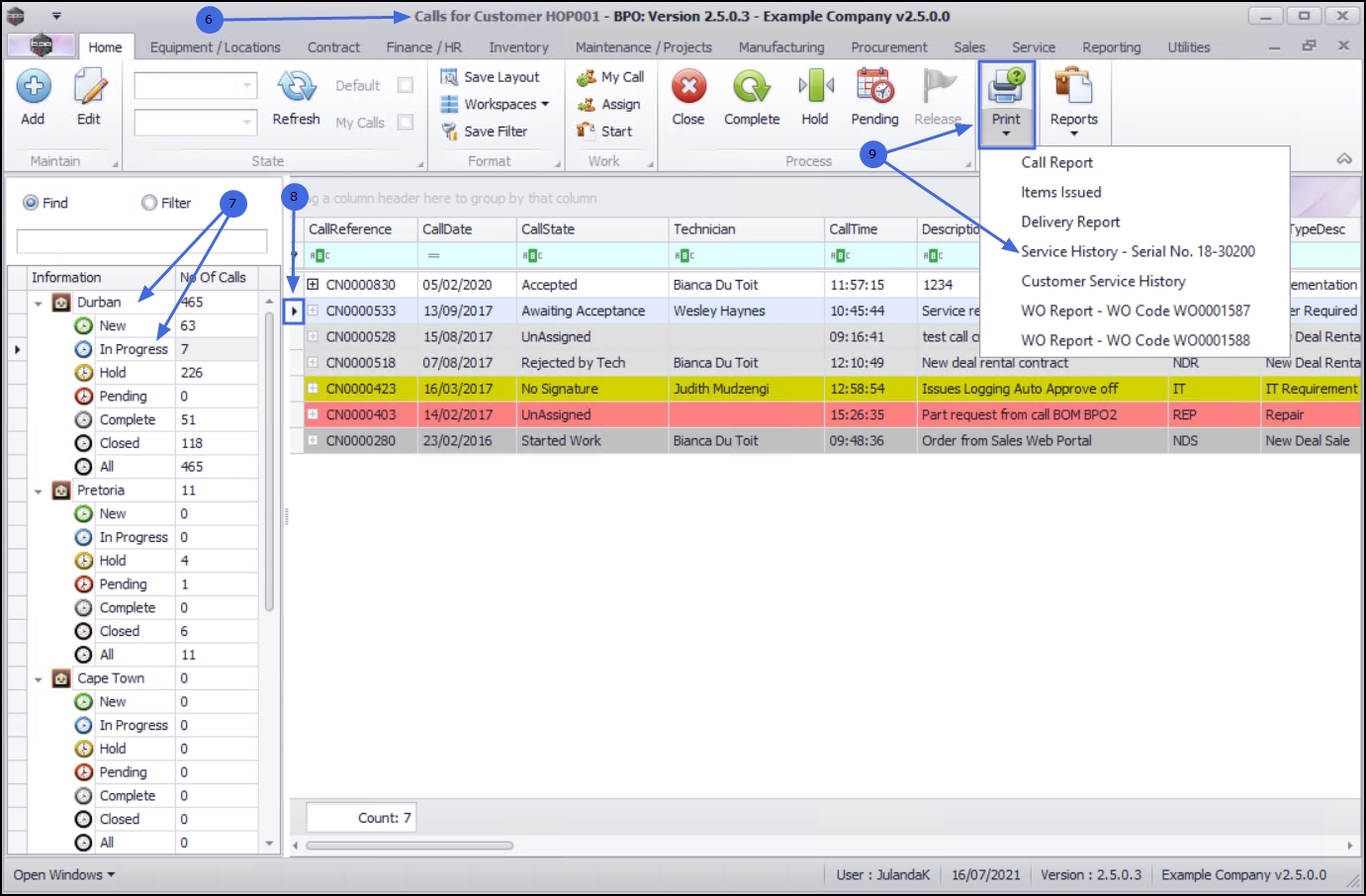Collapse the Durban tree node
Viewport: 1366px width, 896px height.
[38, 303]
